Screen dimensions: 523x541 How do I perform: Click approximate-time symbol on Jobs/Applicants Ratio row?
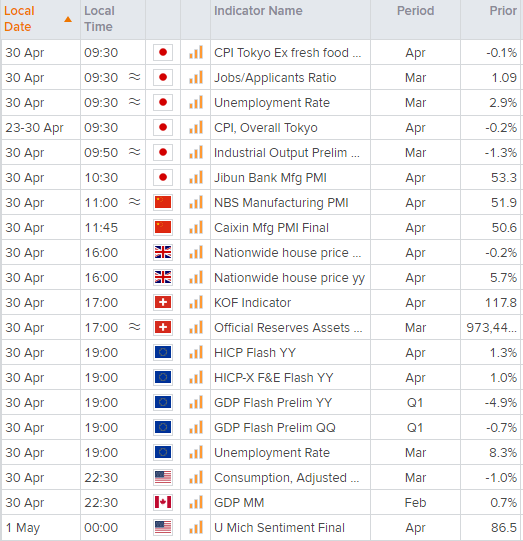click(x=135, y=77)
